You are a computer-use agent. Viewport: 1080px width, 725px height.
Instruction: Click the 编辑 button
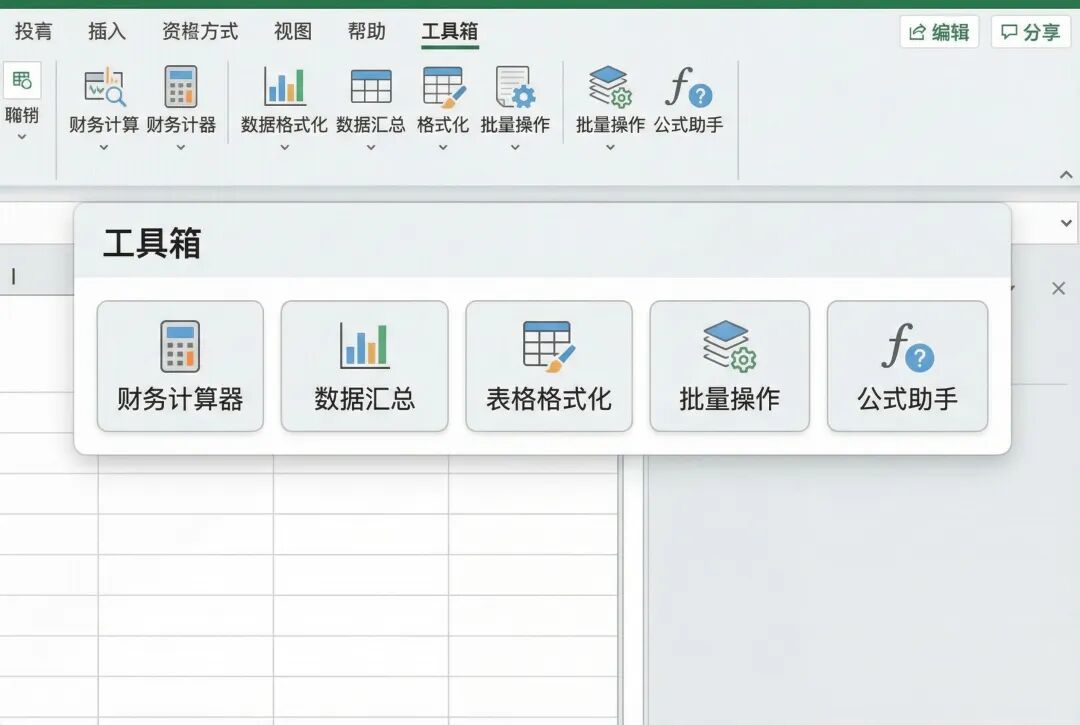(x=939, y=32)
